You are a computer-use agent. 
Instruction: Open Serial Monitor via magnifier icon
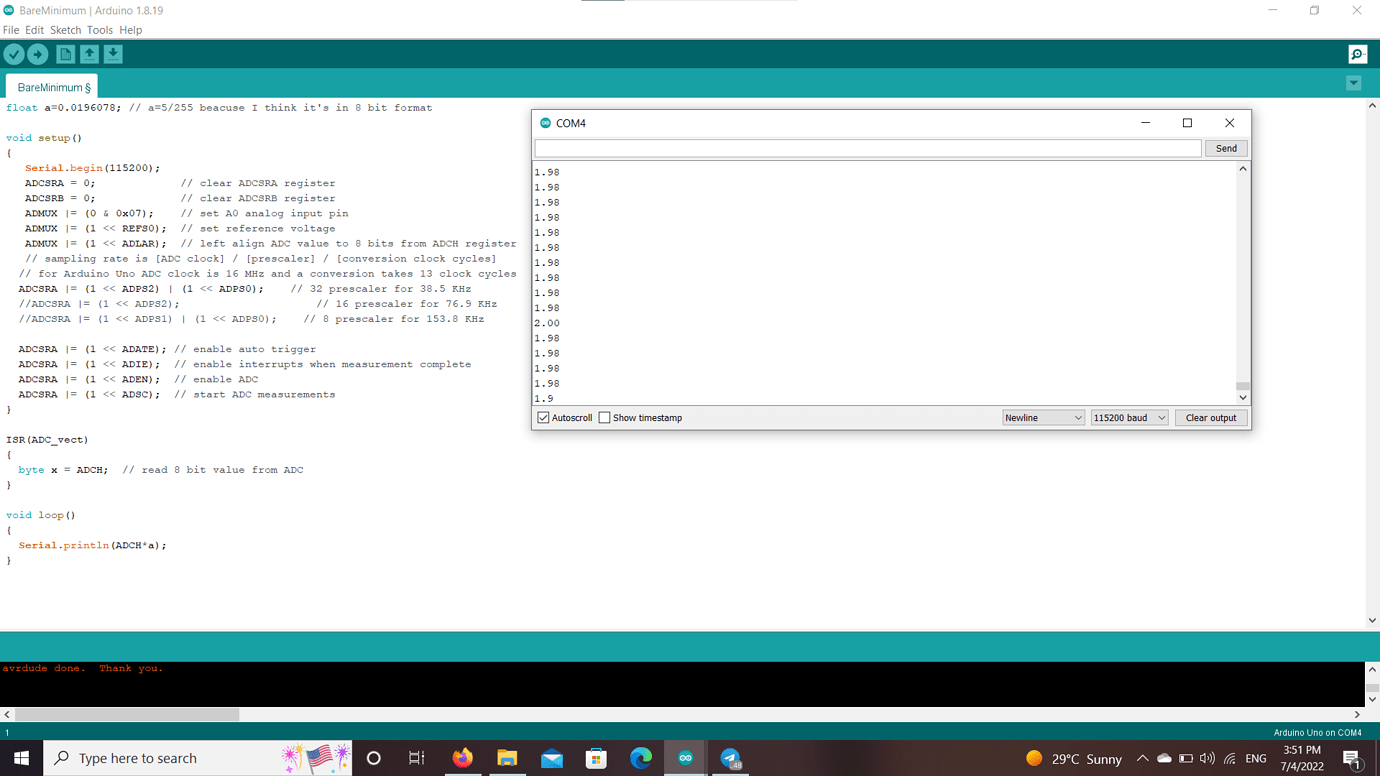[x=1357, y=54]
